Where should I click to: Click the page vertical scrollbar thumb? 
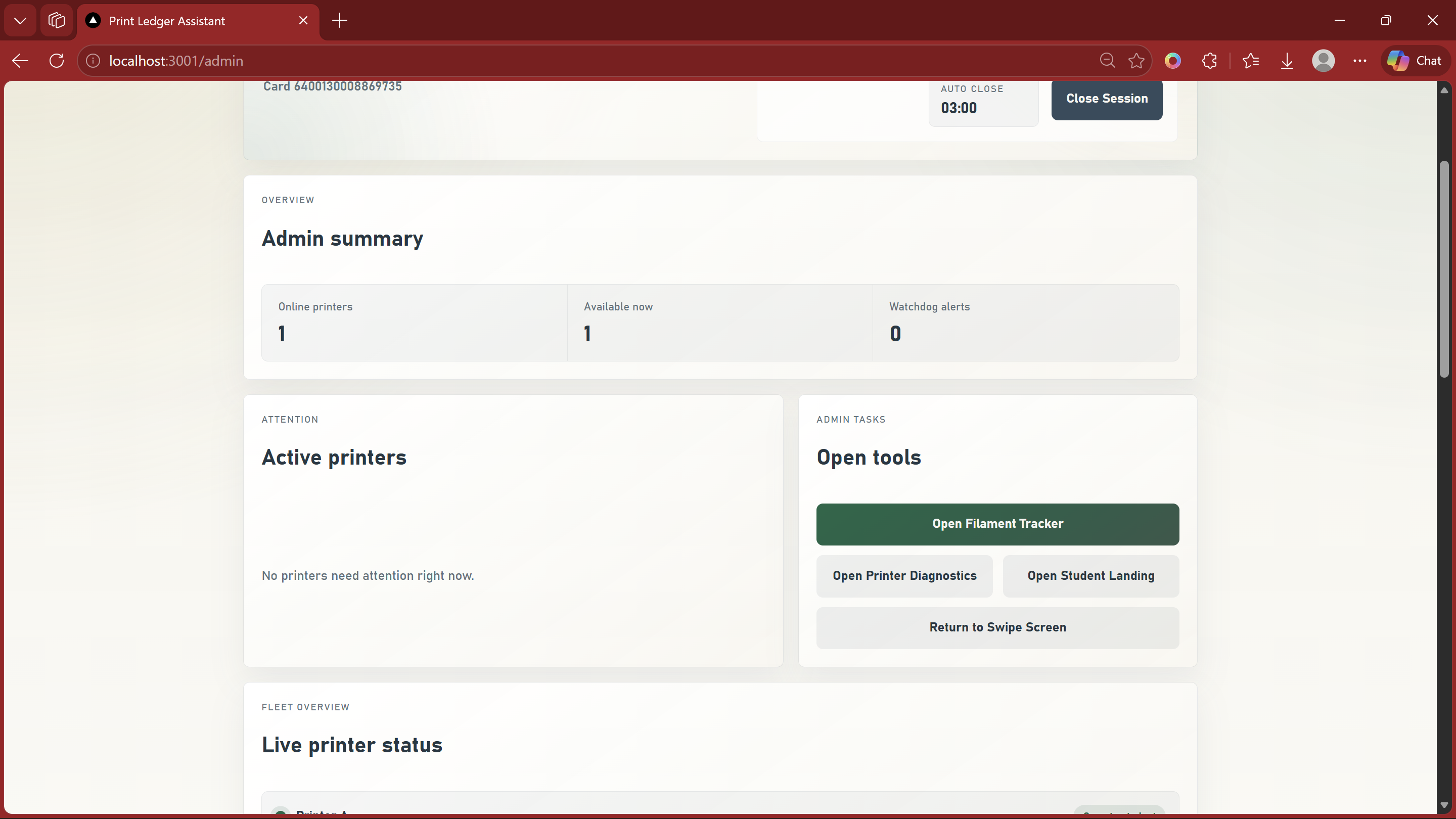(x=1443, y=268)
